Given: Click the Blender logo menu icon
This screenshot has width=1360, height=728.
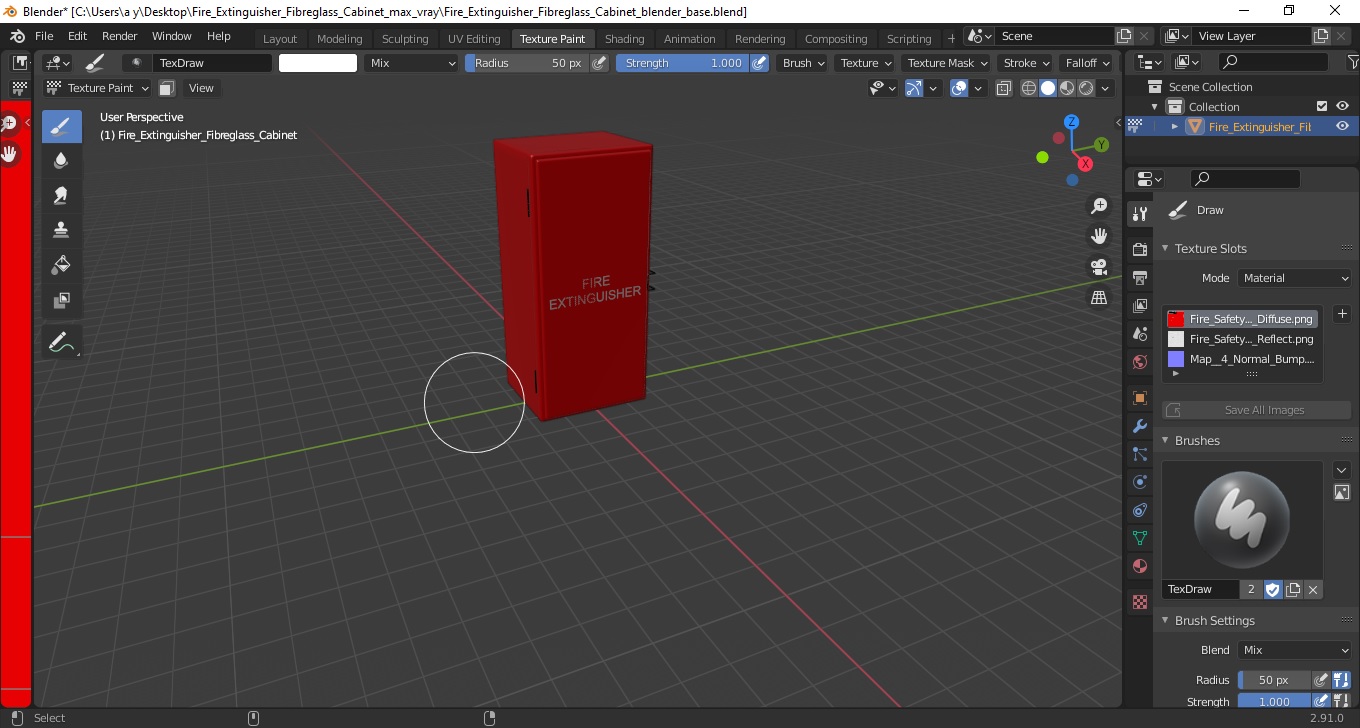Looking at the screenshot, I should [18, 36].
